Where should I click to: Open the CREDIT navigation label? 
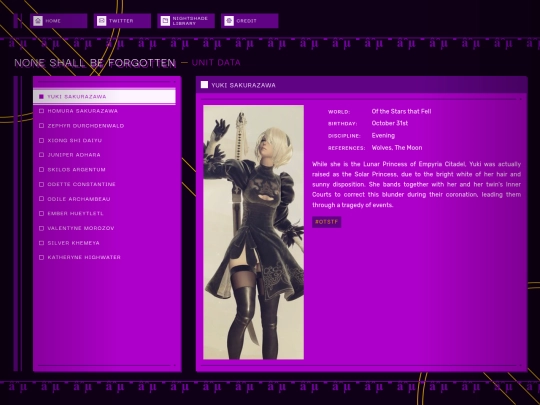(x=247, y=21)
